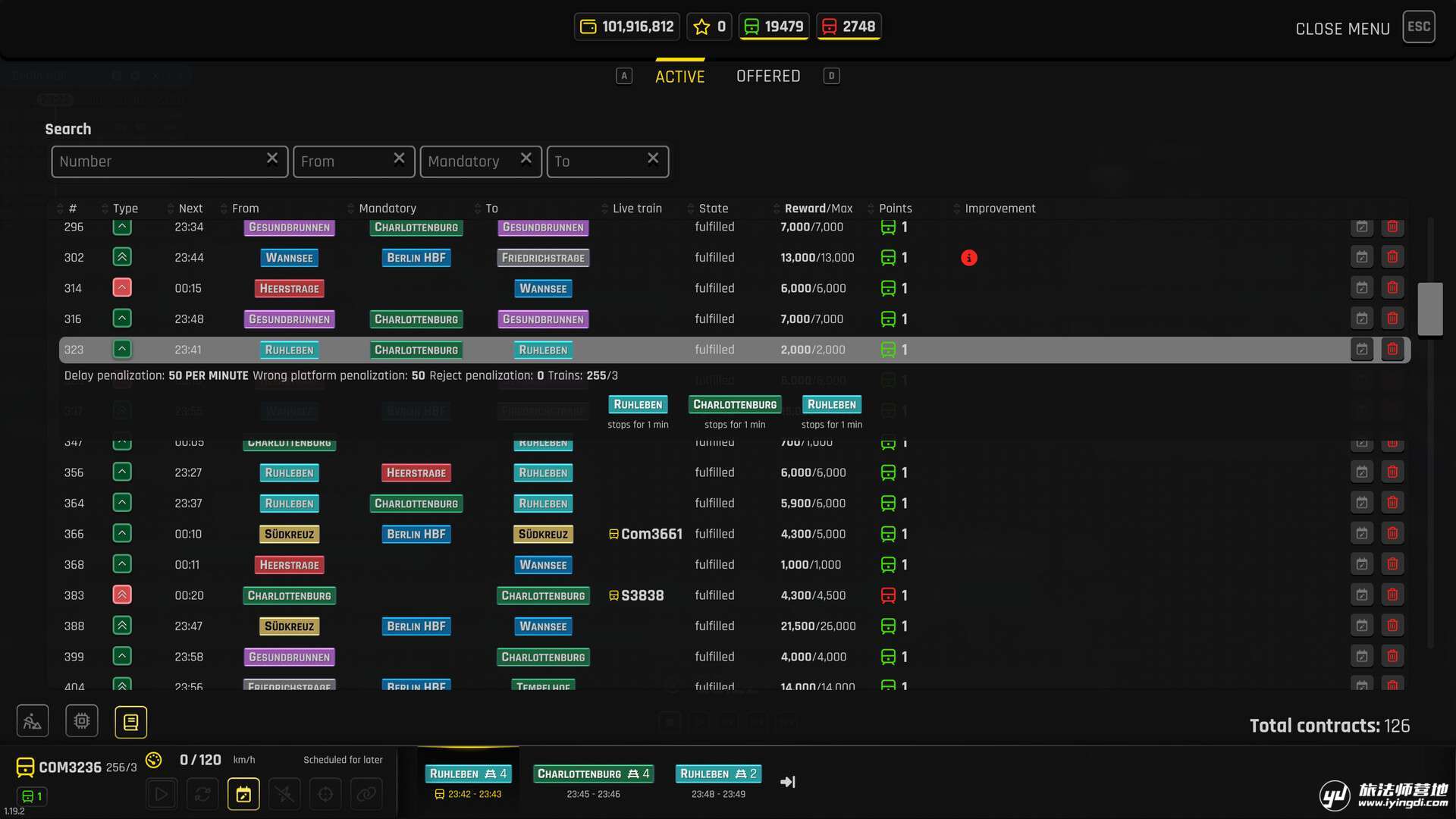
Task: Switch to the OFFERED contracts tab
Action: 768,76
